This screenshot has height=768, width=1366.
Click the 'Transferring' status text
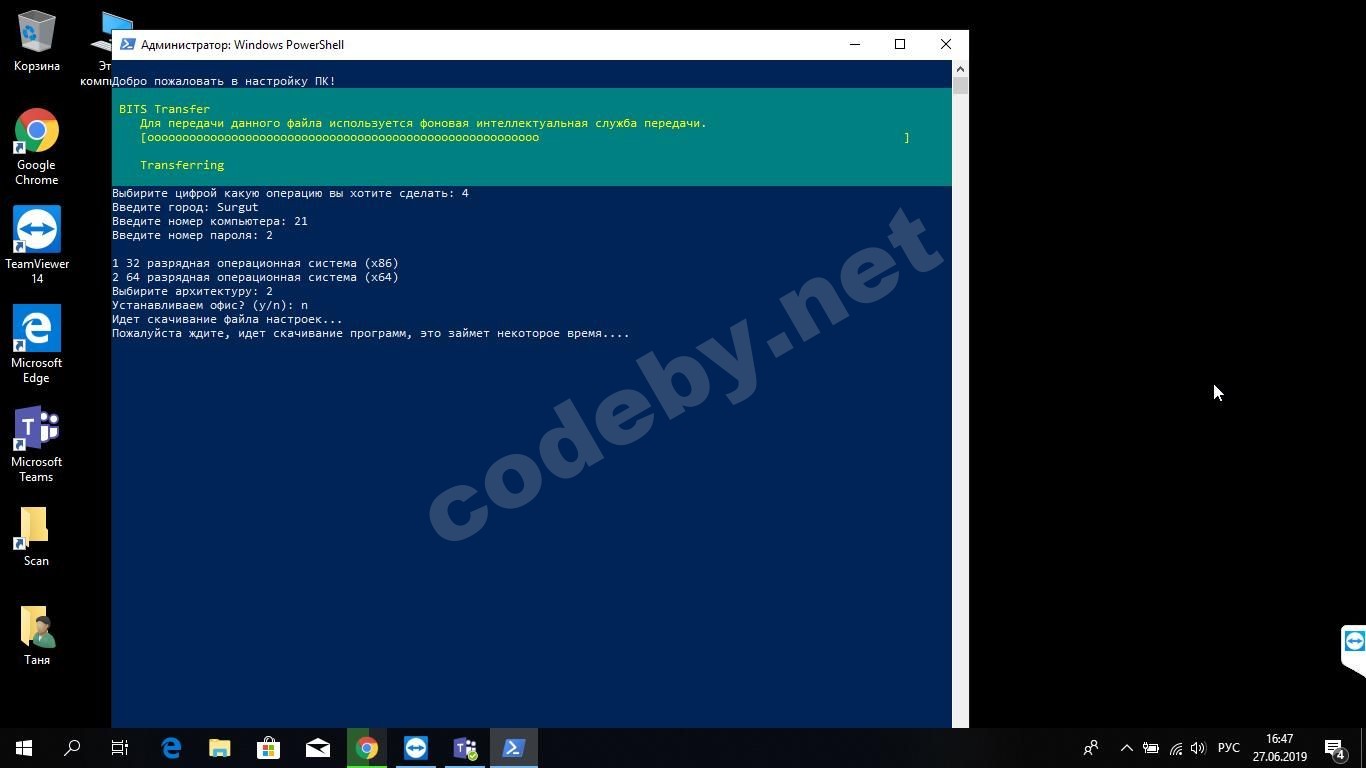182,165
